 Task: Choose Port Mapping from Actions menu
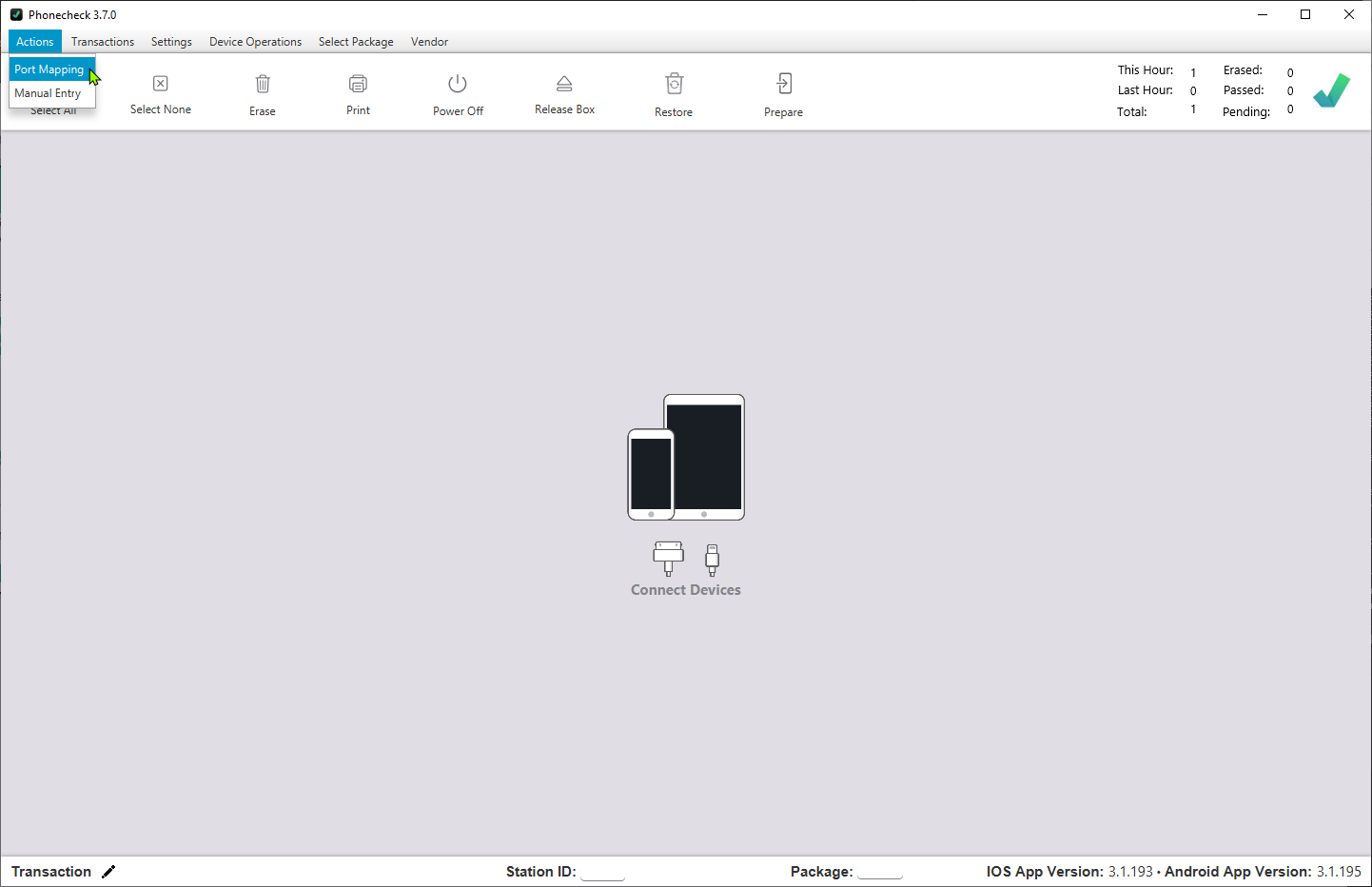[49, 69]
